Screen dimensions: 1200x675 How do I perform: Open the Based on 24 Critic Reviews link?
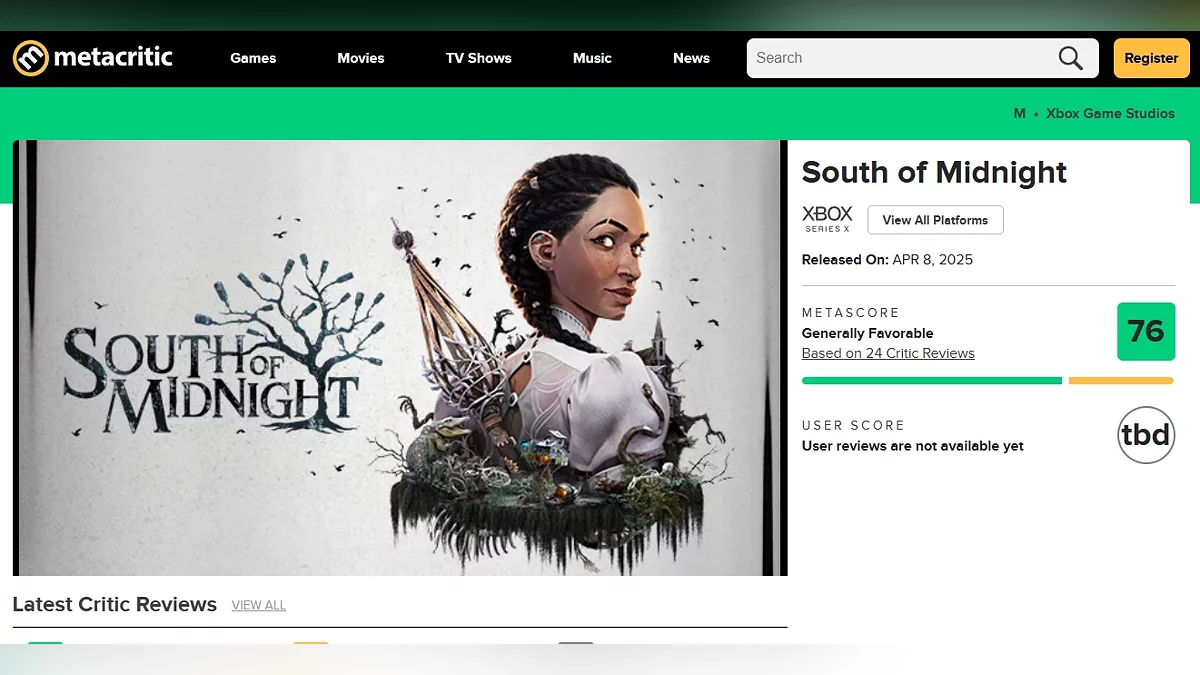point(888,353)
